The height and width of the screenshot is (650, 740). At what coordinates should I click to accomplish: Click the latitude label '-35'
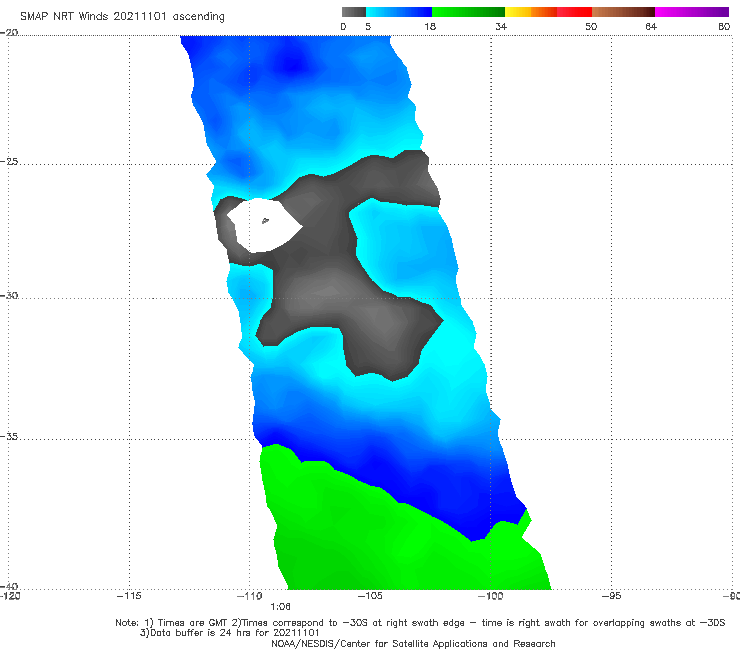pos(9,437)
